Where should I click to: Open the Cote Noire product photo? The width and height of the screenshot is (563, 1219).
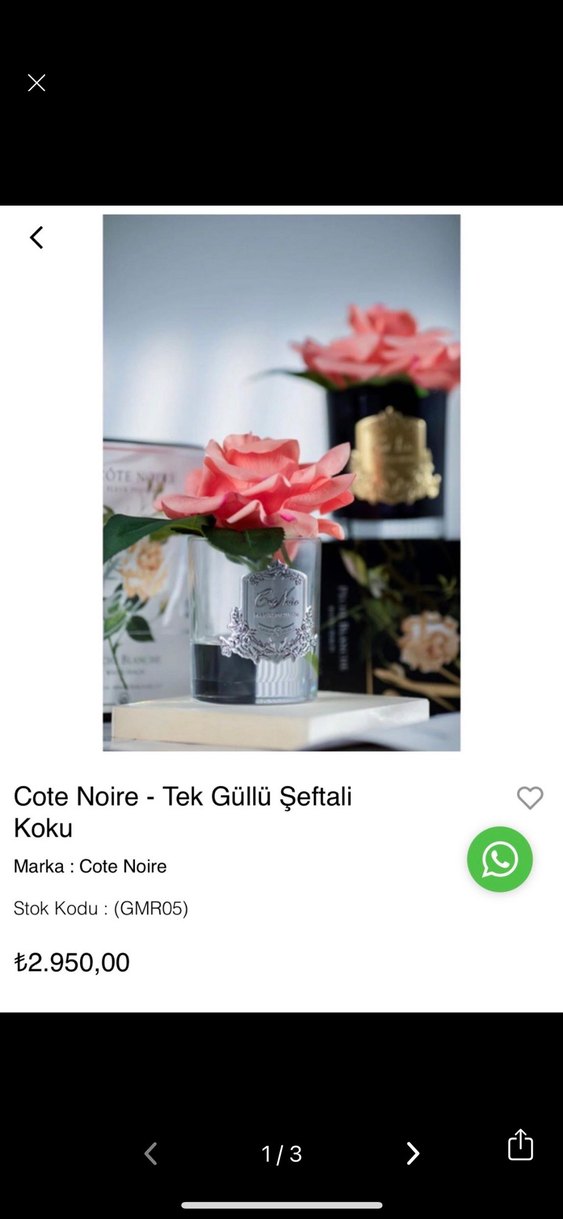tap(281, 482)
